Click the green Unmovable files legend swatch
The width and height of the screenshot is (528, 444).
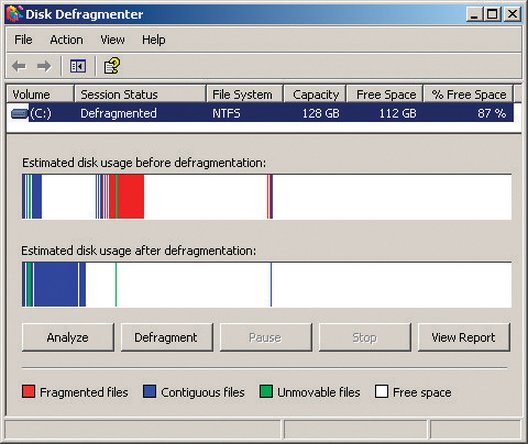[266, 392]
